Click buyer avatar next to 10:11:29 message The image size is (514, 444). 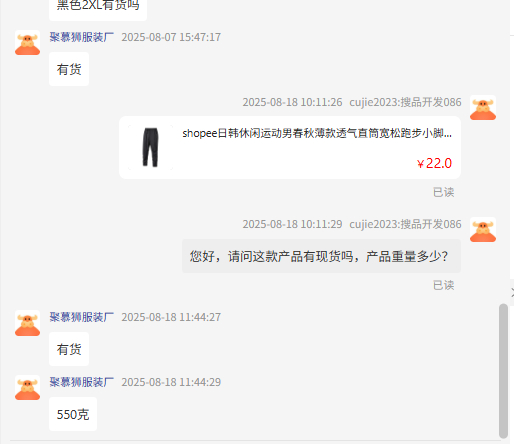pyautogui.click(x=483, y=230)
